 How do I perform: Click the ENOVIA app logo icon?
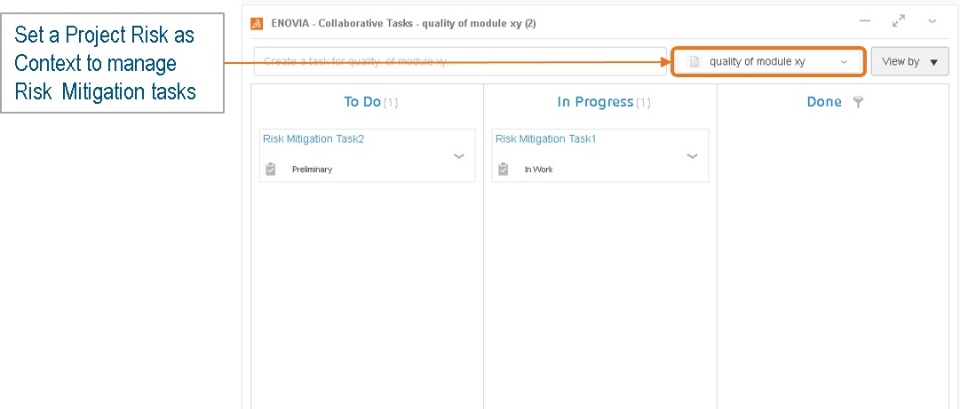coord(257,24)
